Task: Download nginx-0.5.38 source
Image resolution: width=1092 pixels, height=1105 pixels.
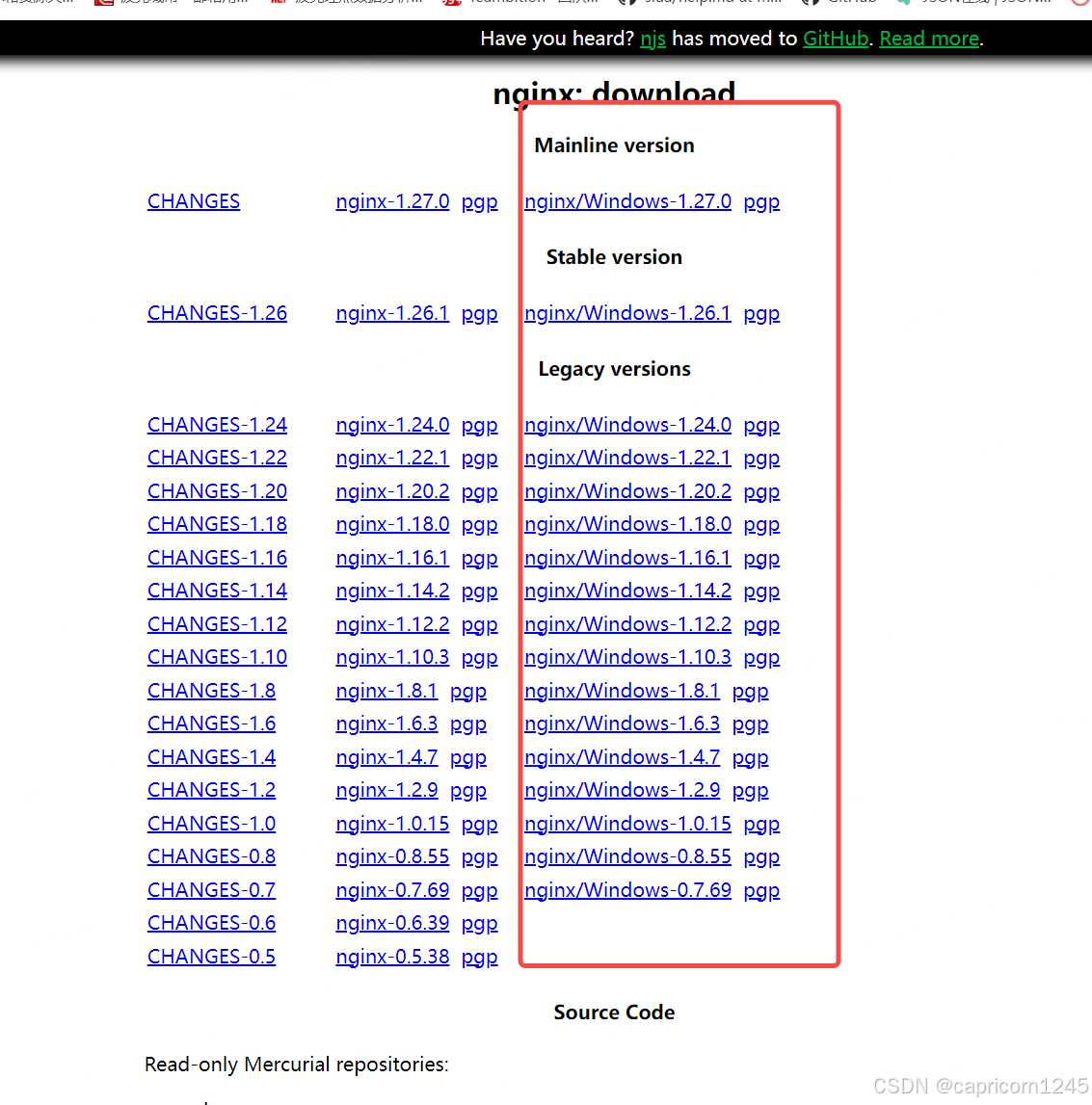Action: click(x=392, y=957)
